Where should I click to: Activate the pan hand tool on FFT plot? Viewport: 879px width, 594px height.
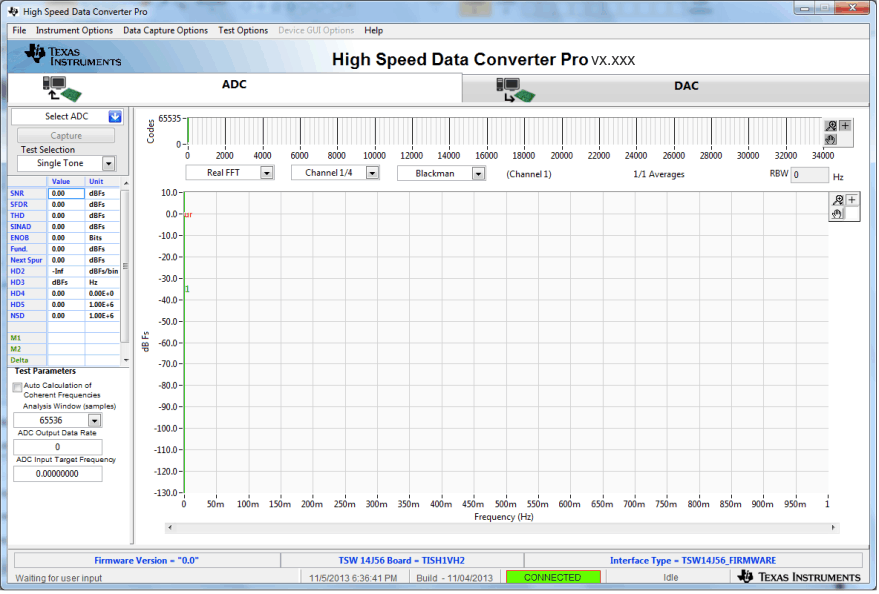tap(838, 213)
